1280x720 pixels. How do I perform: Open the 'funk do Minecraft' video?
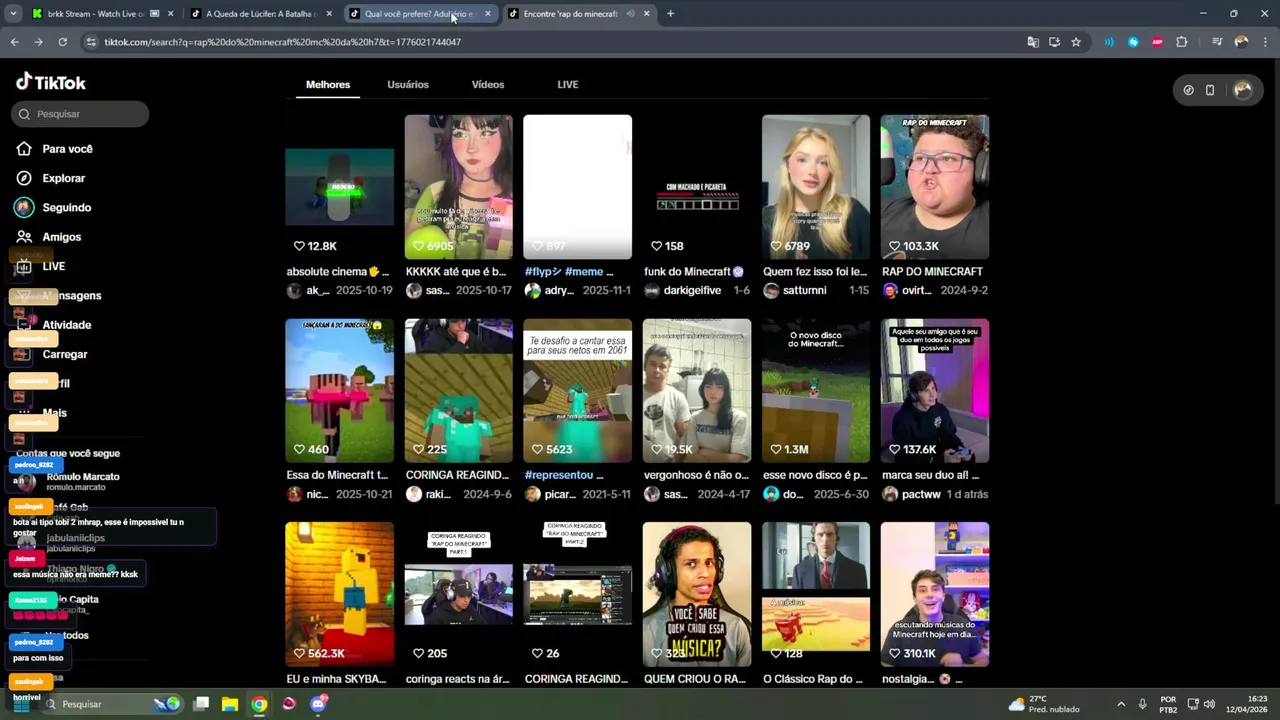697,187
